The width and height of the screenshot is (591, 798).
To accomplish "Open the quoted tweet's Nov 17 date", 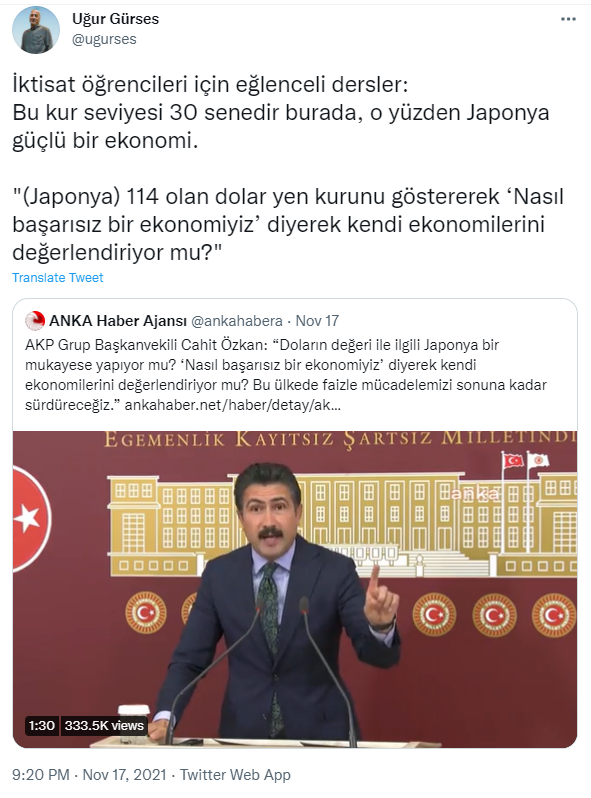I will click(x=317, y=321).
